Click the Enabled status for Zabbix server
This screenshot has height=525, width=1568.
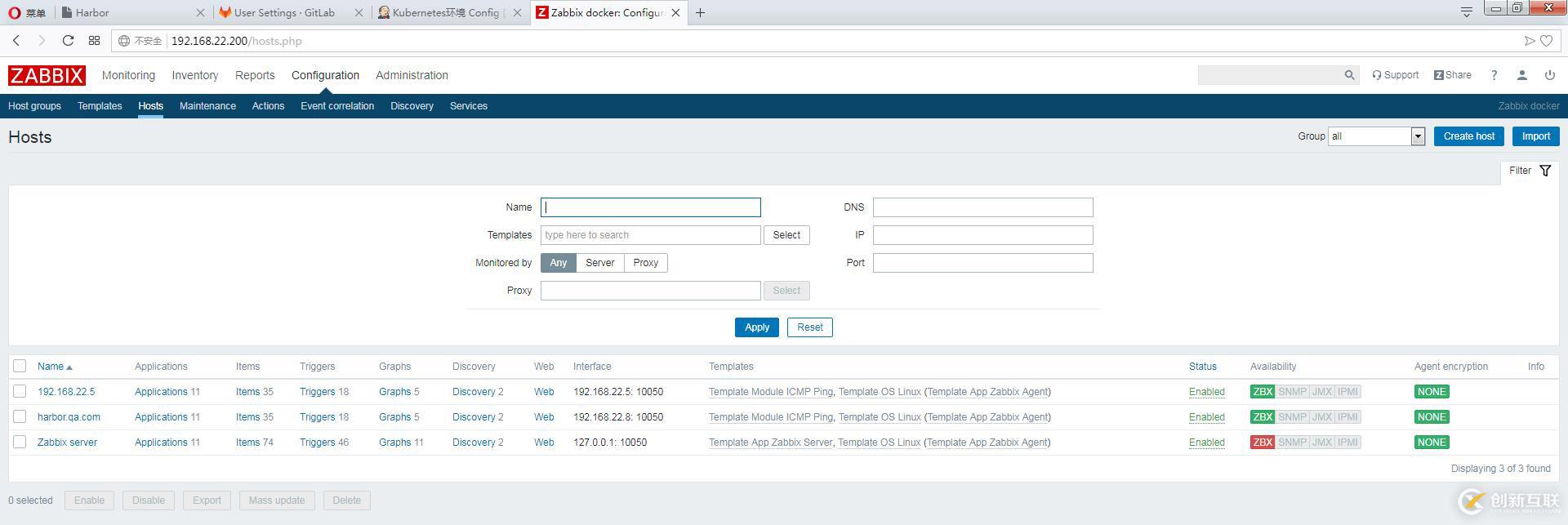[x=1206, y=443]
